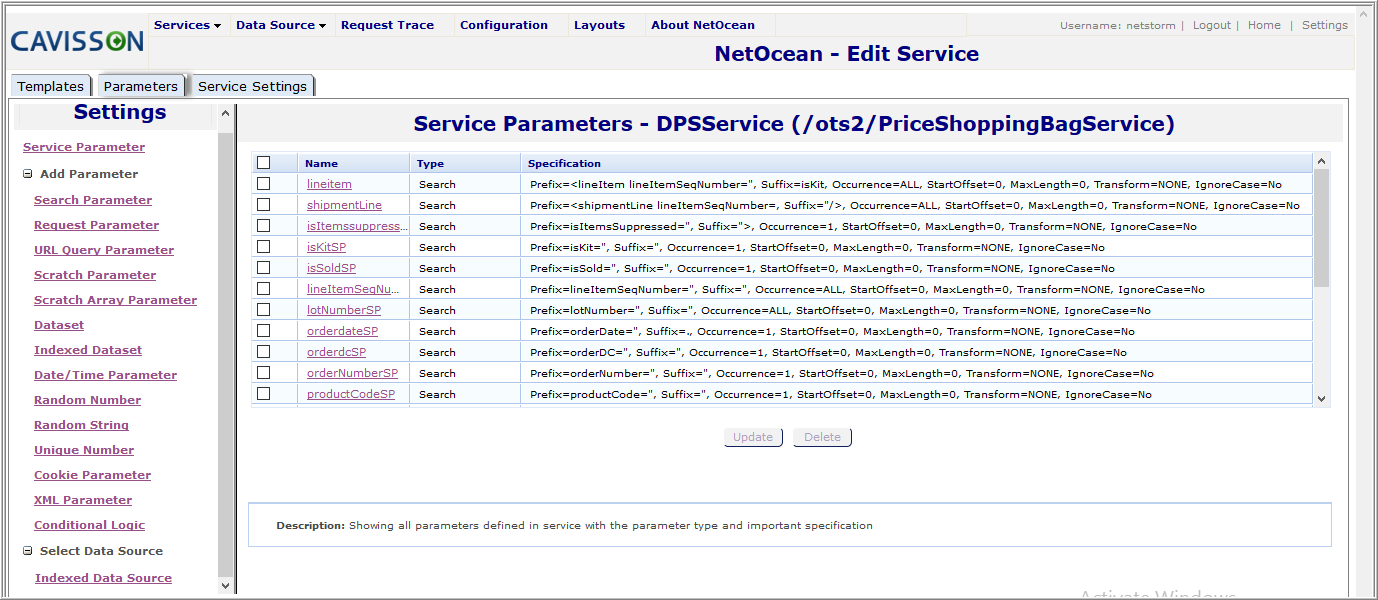Add a Scratch Array Parameter
1378x600 pixels.
(x=115, y=300)
